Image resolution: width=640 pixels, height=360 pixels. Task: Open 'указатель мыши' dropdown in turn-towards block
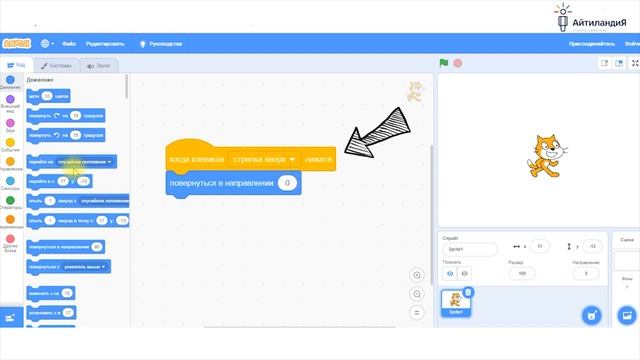point(84,267)
